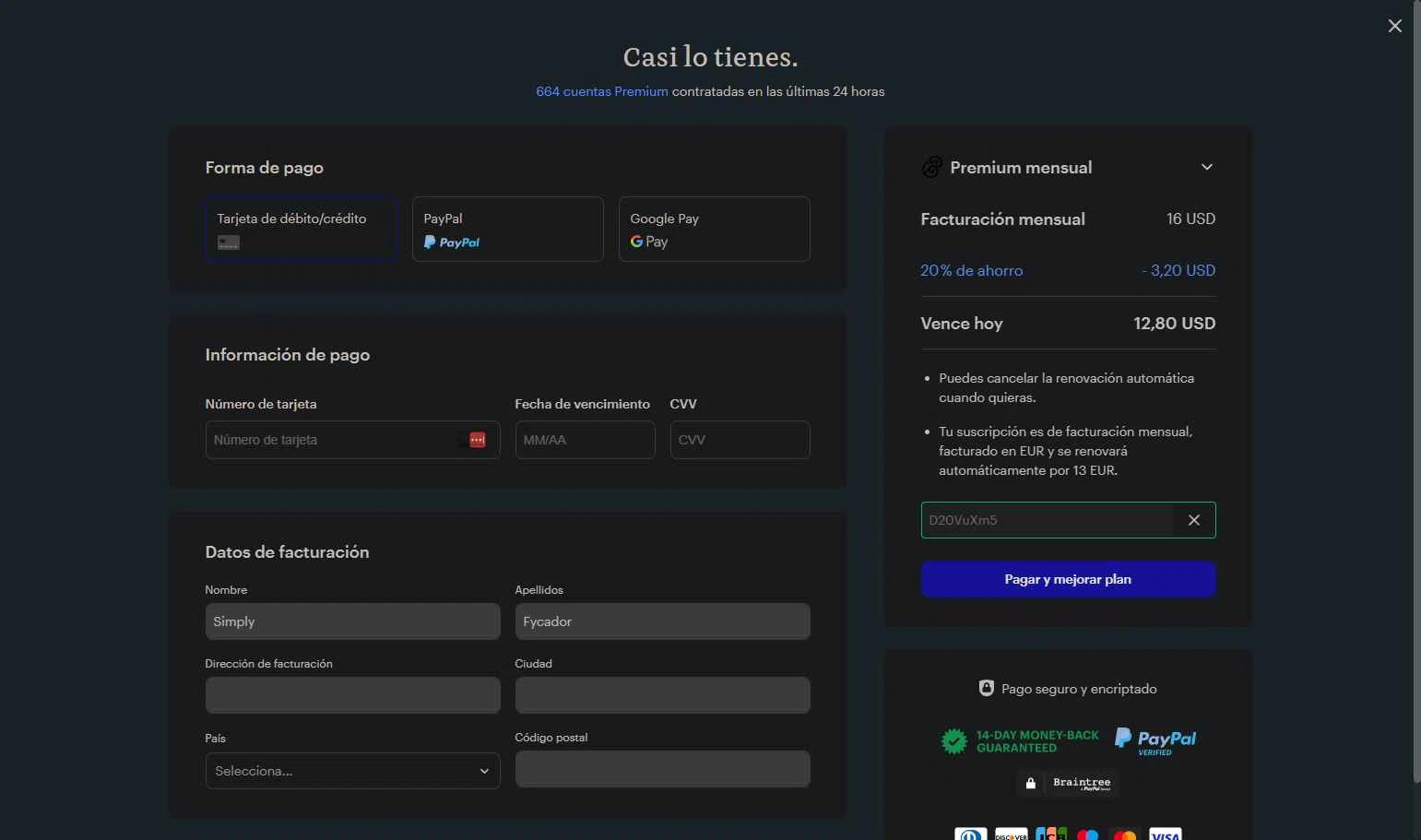Click the 16 USD monthly billing amount
This screenshot has height=840, width=1421.
click(x=1190, y=219)
